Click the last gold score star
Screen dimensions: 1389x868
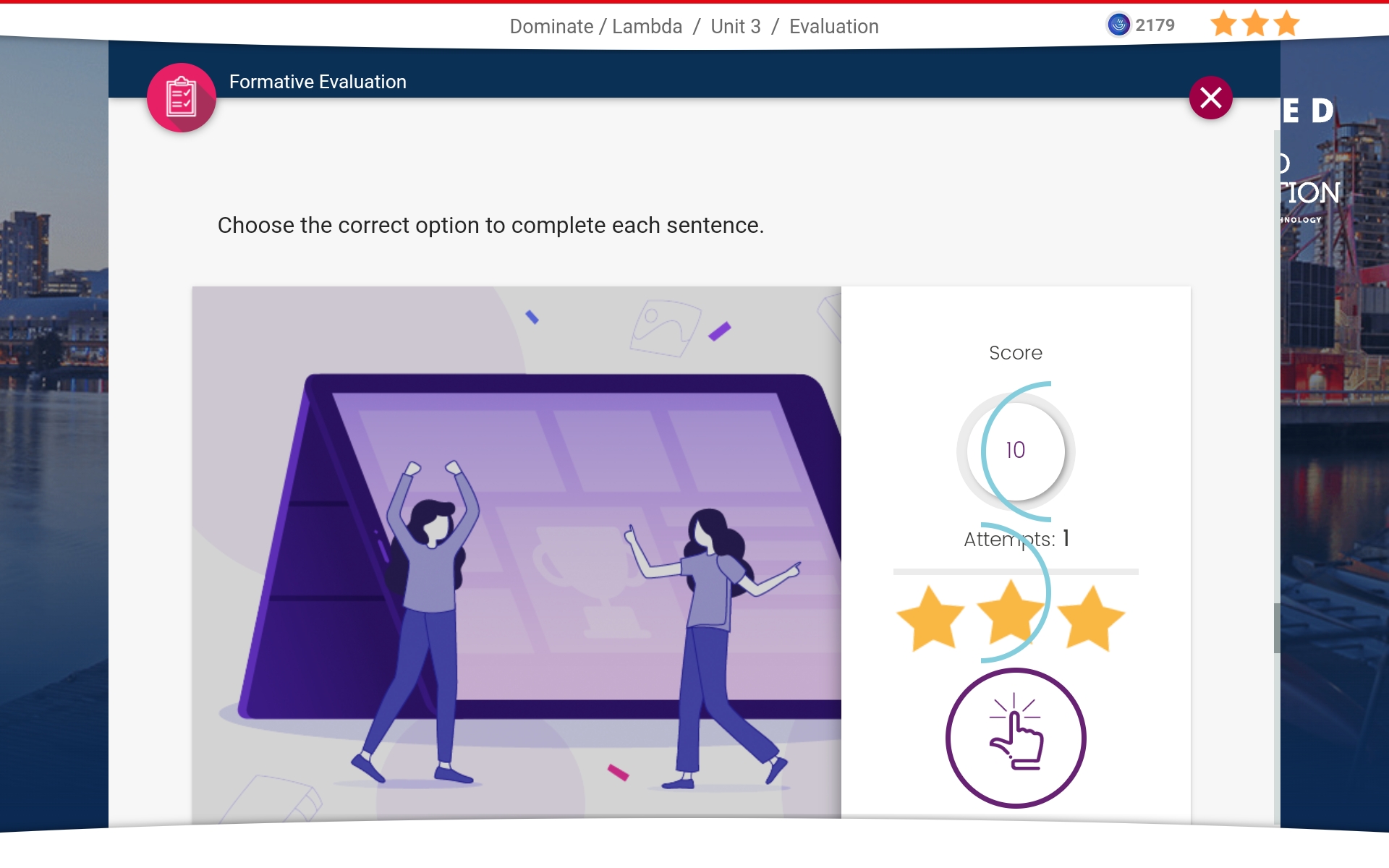pos(1090,619)
